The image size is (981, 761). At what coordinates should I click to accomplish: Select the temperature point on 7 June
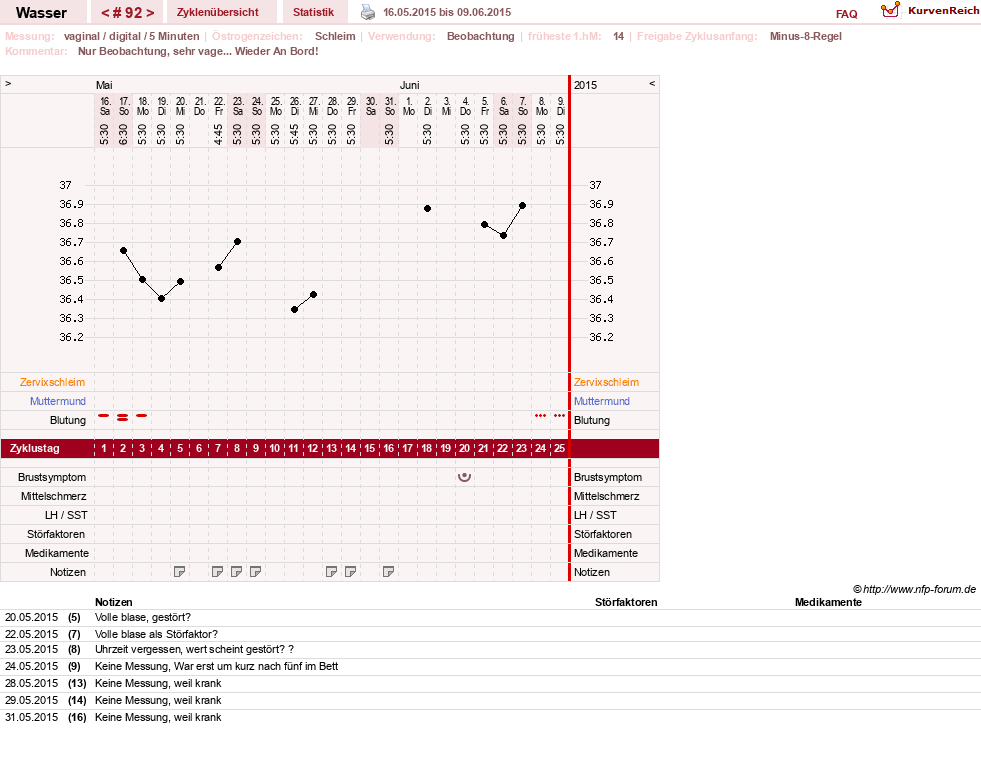coord(522,205)
